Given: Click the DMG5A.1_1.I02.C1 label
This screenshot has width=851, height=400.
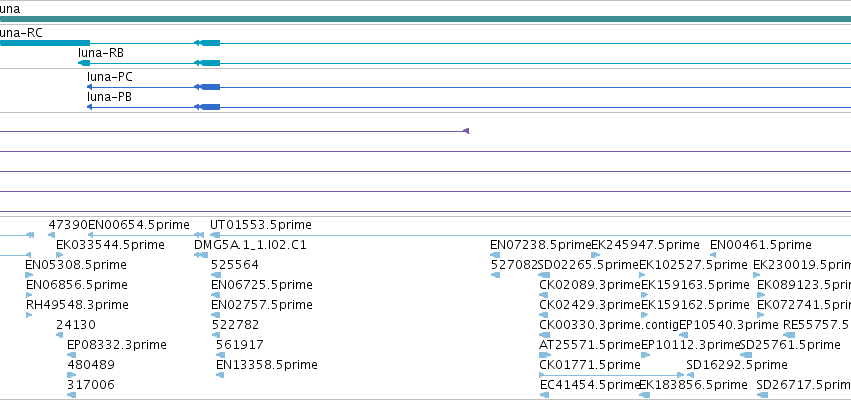Looking at the screenshot, I should [x=250, y=245].
